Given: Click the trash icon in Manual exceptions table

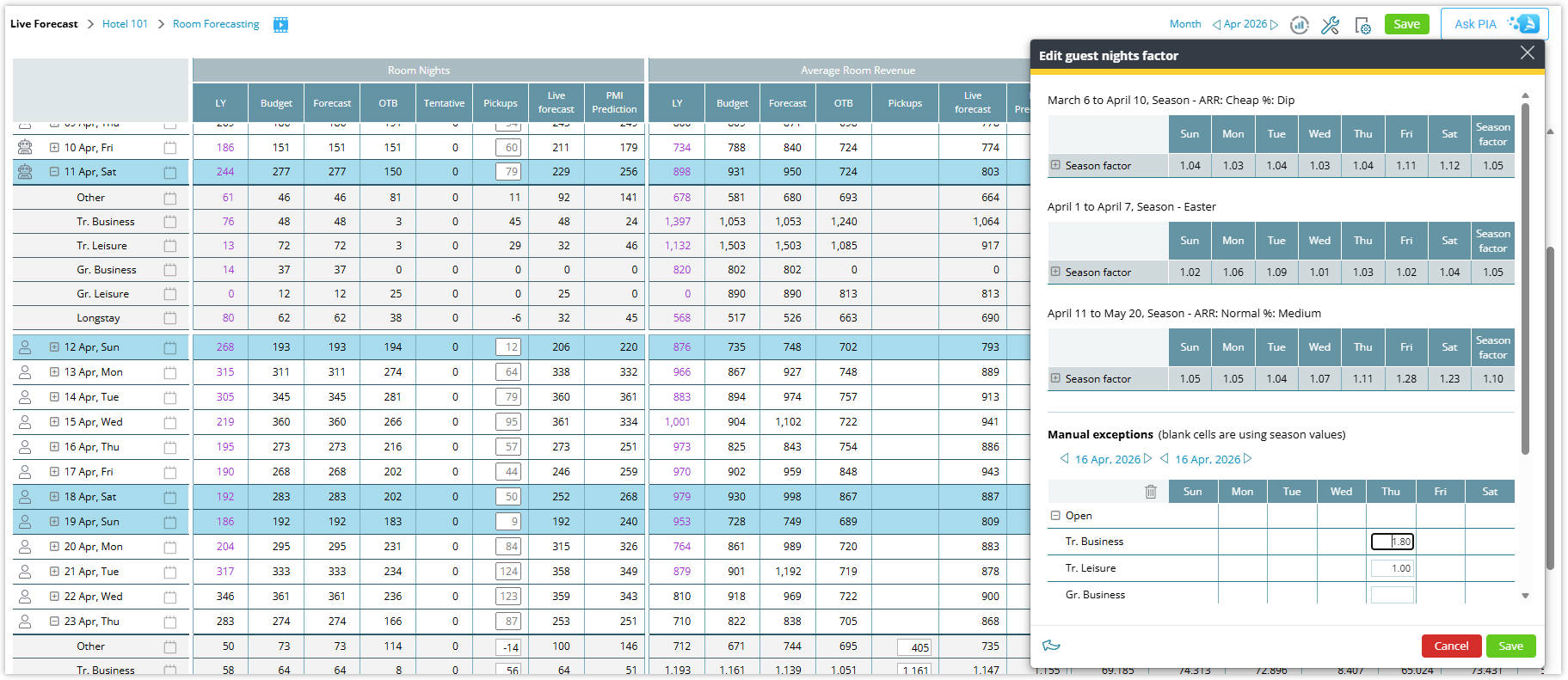Looking at the screenshot, I should pos(1151,492).
